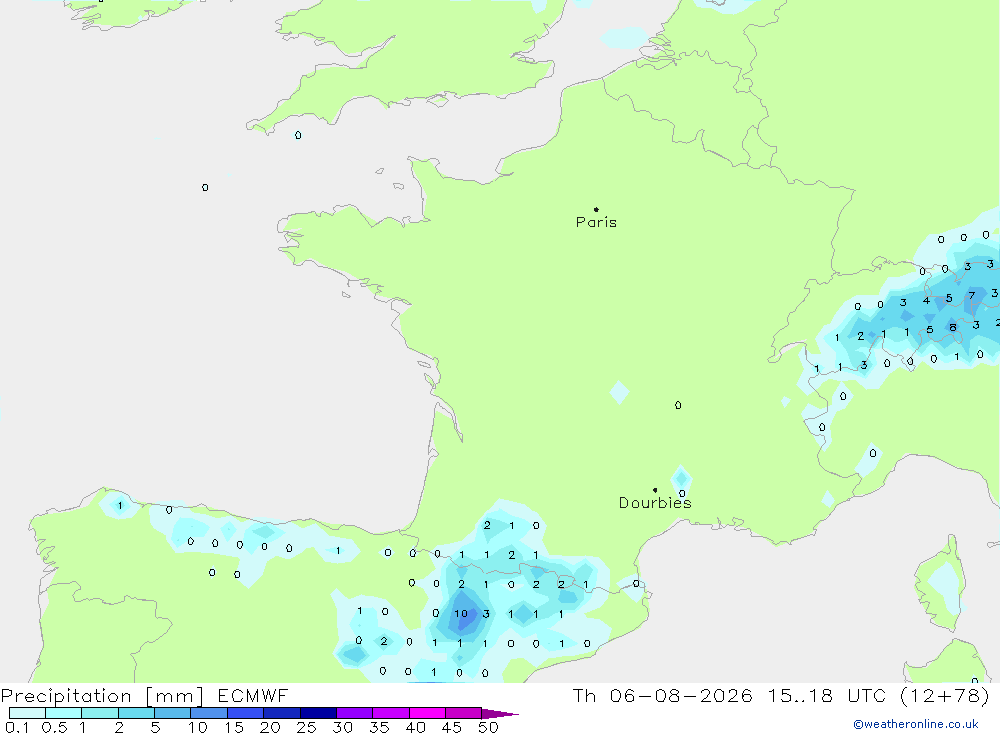Screen dimensions: 1000x733
Task: Click the 0.1 legend scale label
Action: click(17, 727)
